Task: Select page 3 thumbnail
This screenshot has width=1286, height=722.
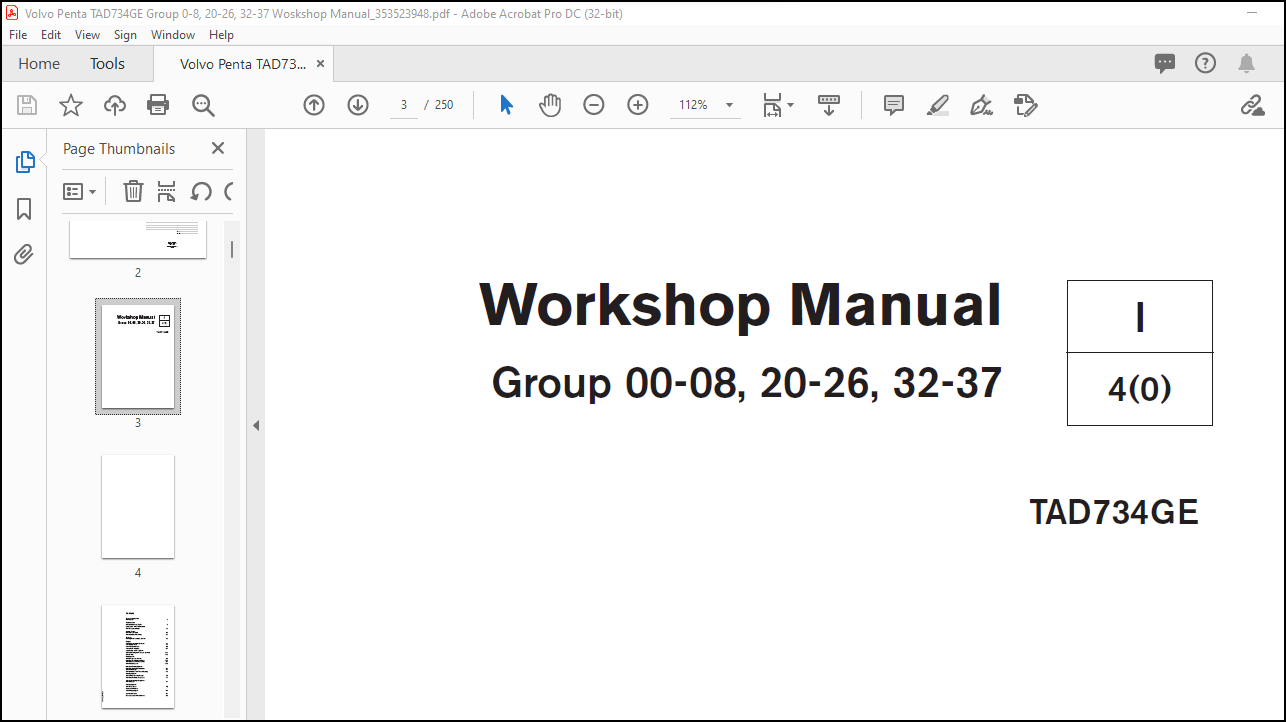Action: click(138, 356)
